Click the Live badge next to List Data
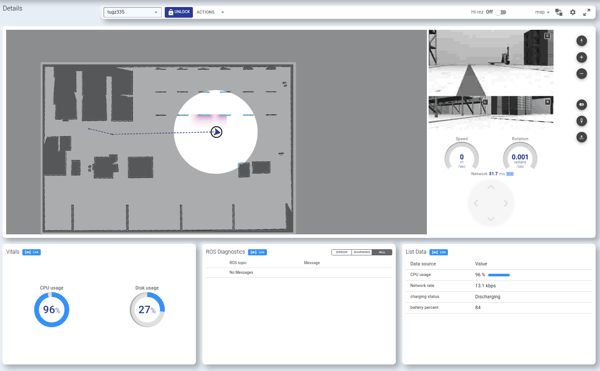The height and width of the screenshot is (371, 600). pos(439,252)
